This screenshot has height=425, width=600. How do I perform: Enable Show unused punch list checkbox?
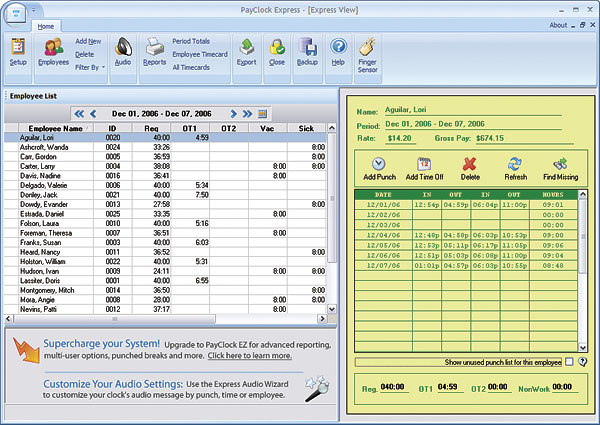tap(569, 361)
